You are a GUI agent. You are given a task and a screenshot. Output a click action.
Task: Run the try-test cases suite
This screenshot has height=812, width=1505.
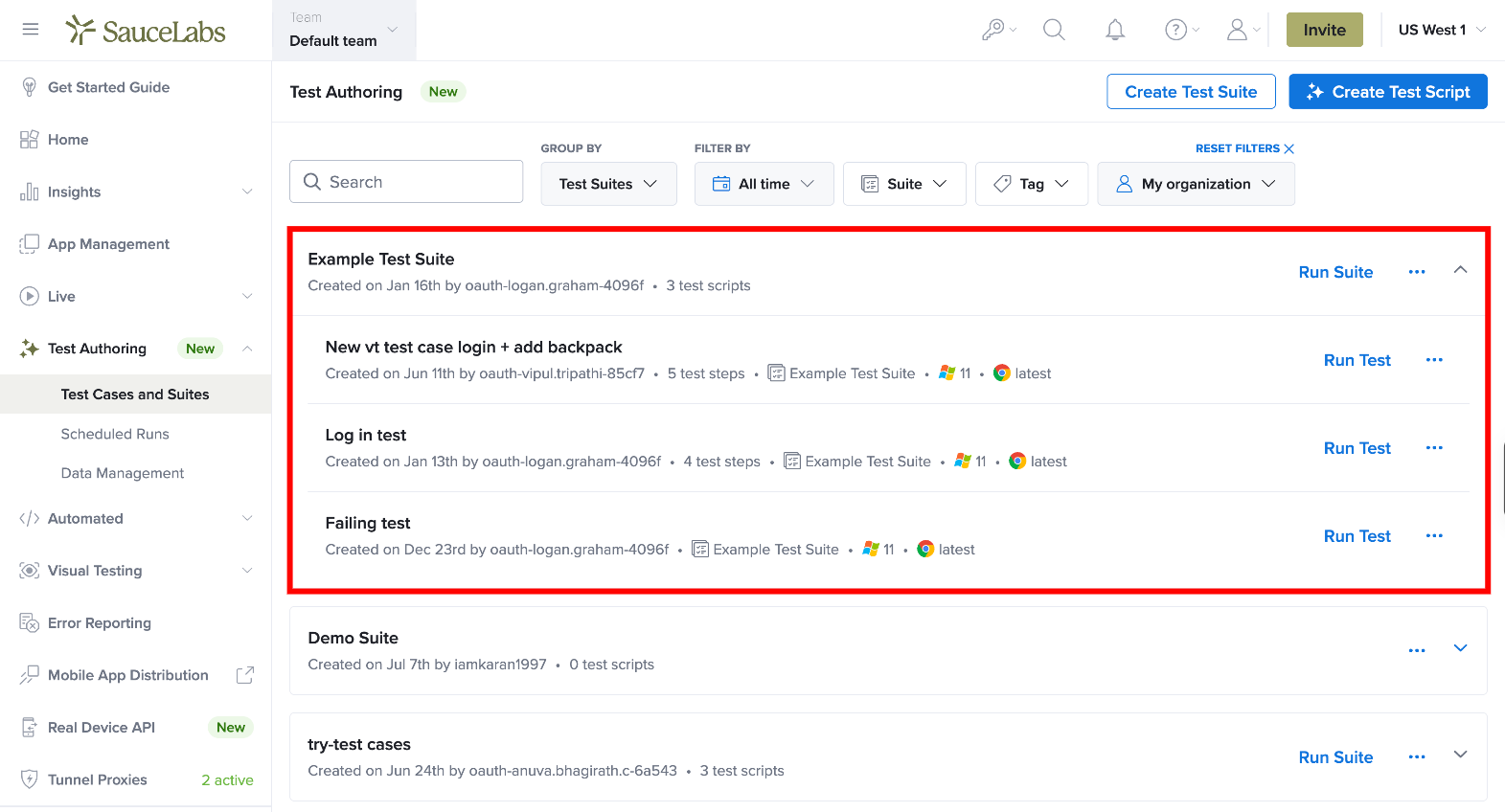1335,757
